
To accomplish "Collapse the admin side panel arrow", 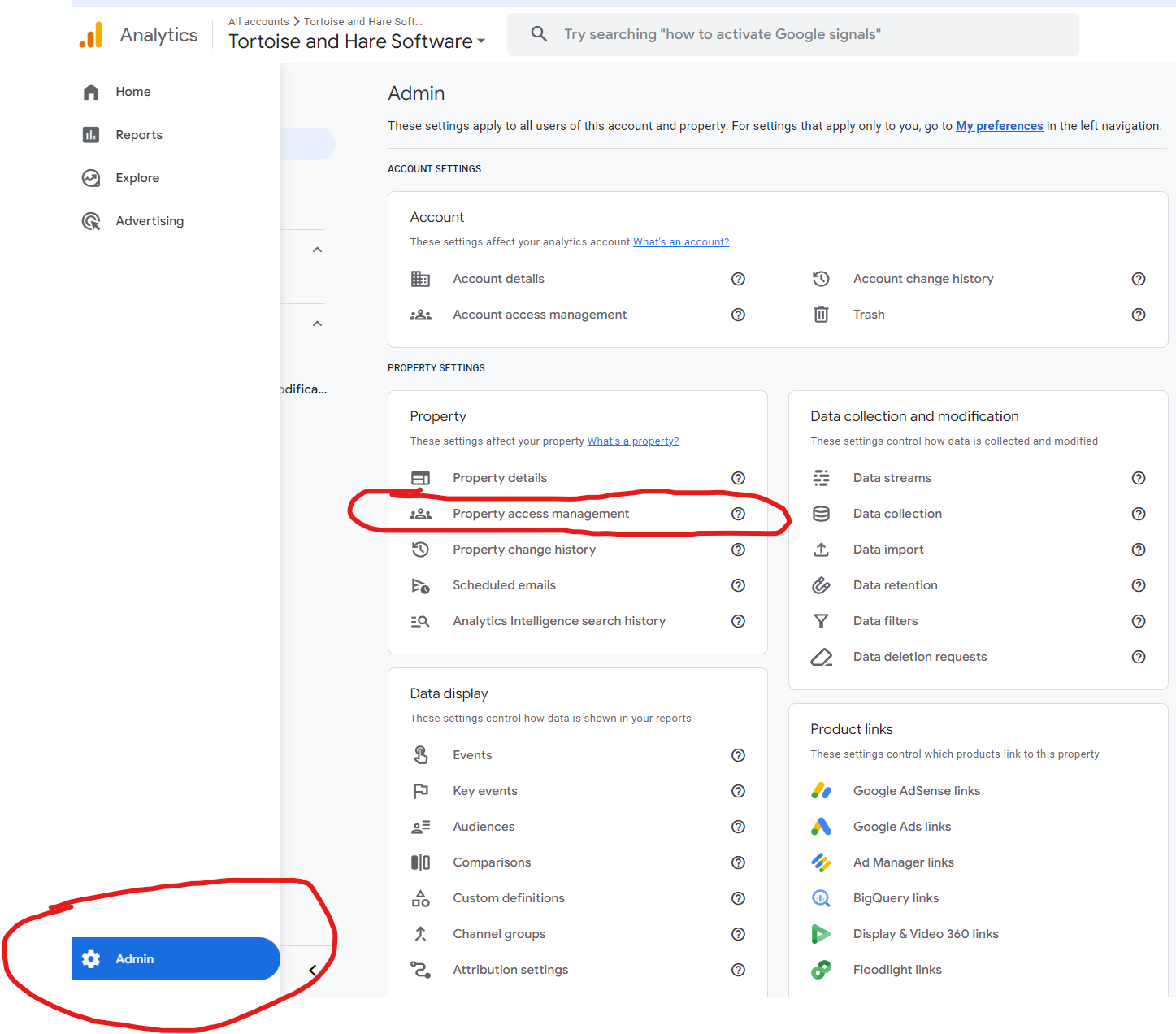I will point(313,970).
